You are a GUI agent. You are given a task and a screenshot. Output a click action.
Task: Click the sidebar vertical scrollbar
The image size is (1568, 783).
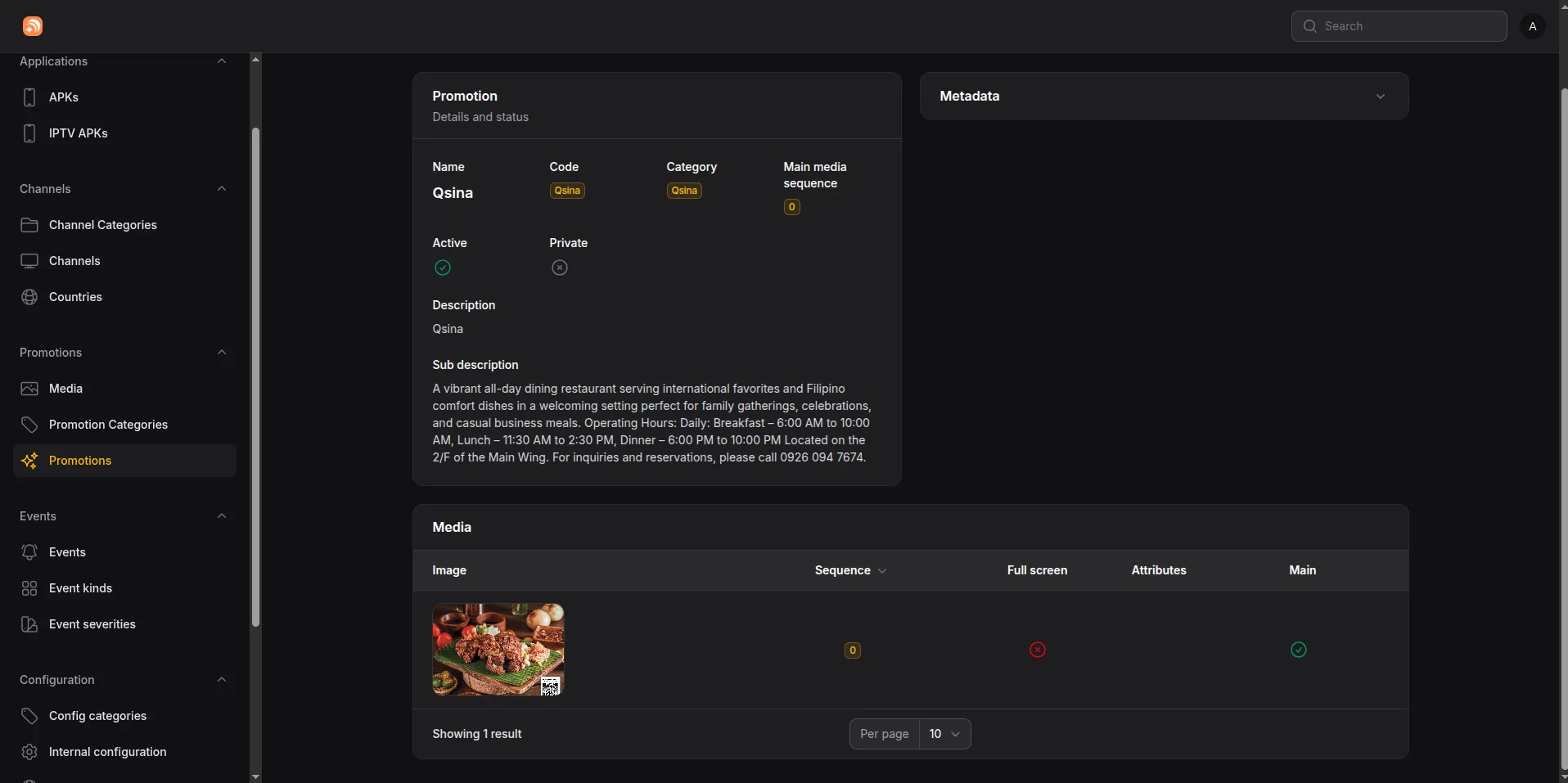click(255, 377)
